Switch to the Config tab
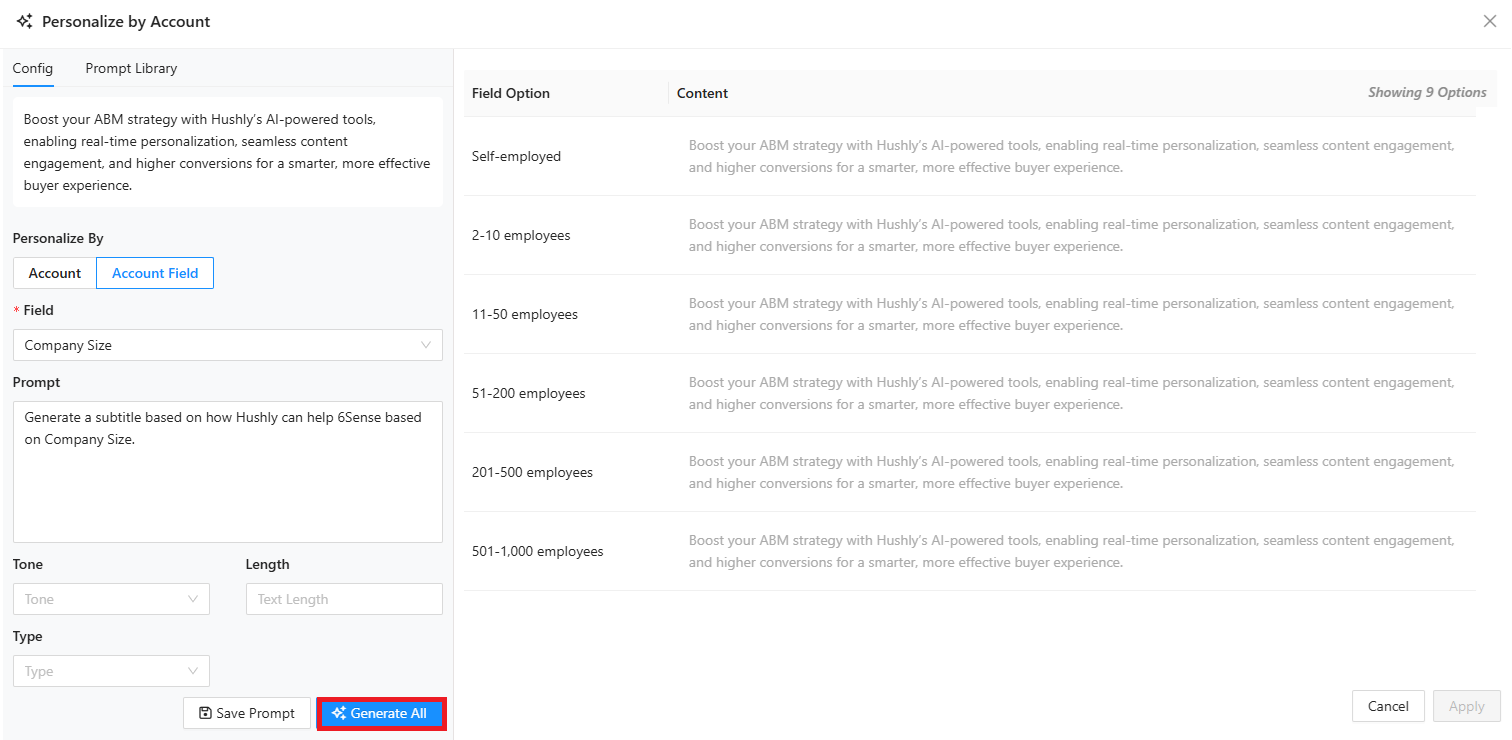The image size is (1512, 740). pyautogui.click(x=33, y=68)
